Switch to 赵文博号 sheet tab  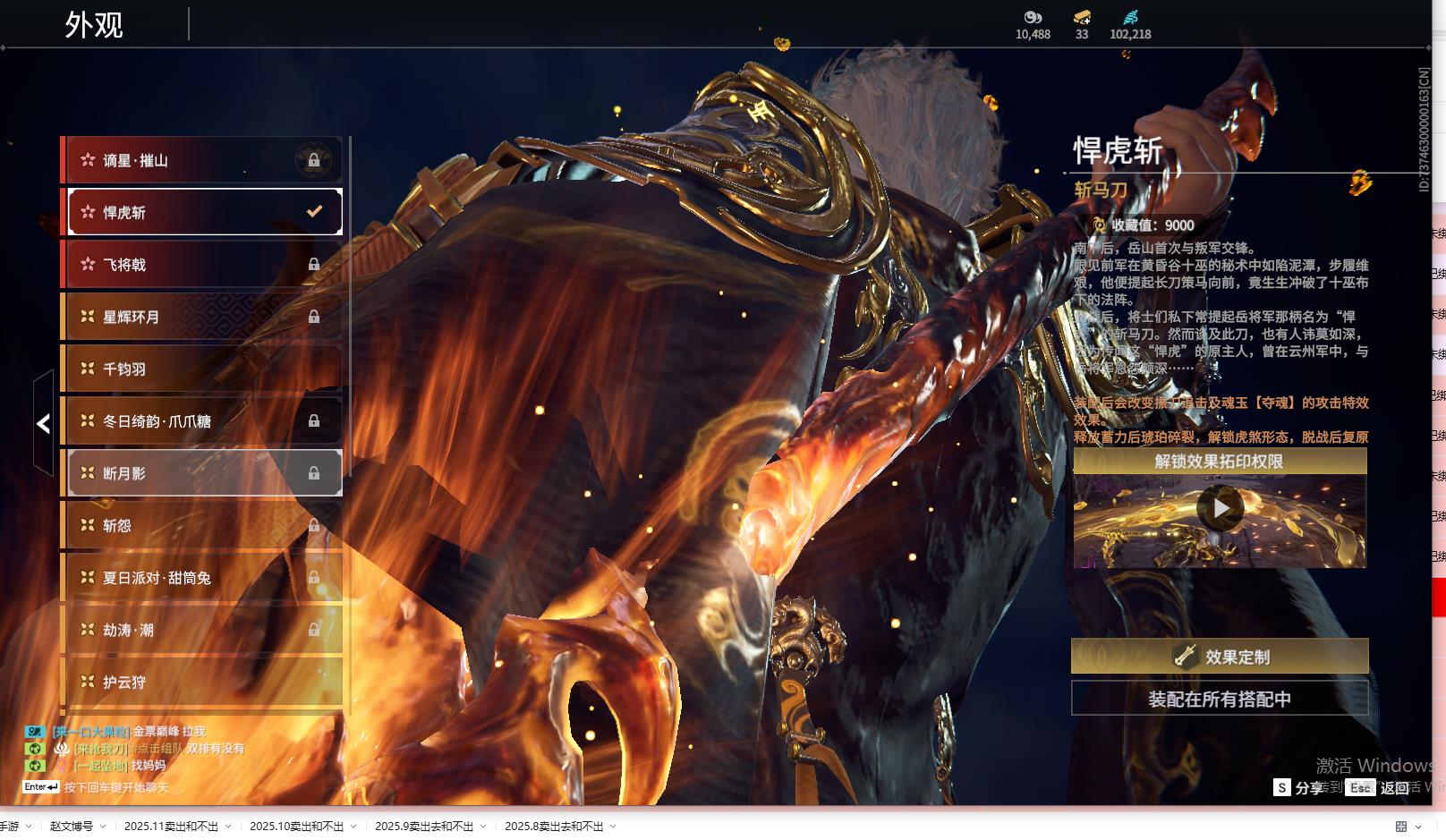coord(72,827)
